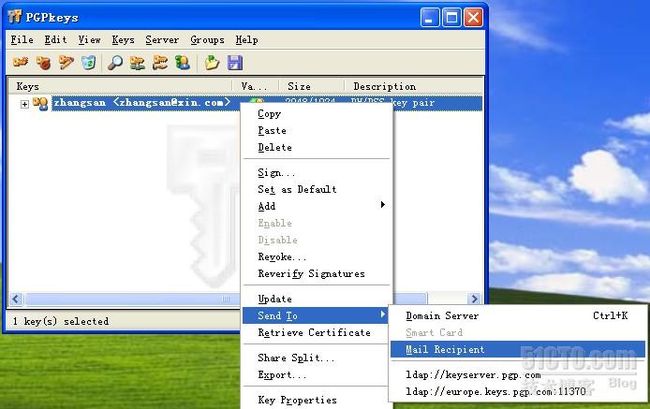Maximize the PGPkeys window

click(x=451, y=18)
